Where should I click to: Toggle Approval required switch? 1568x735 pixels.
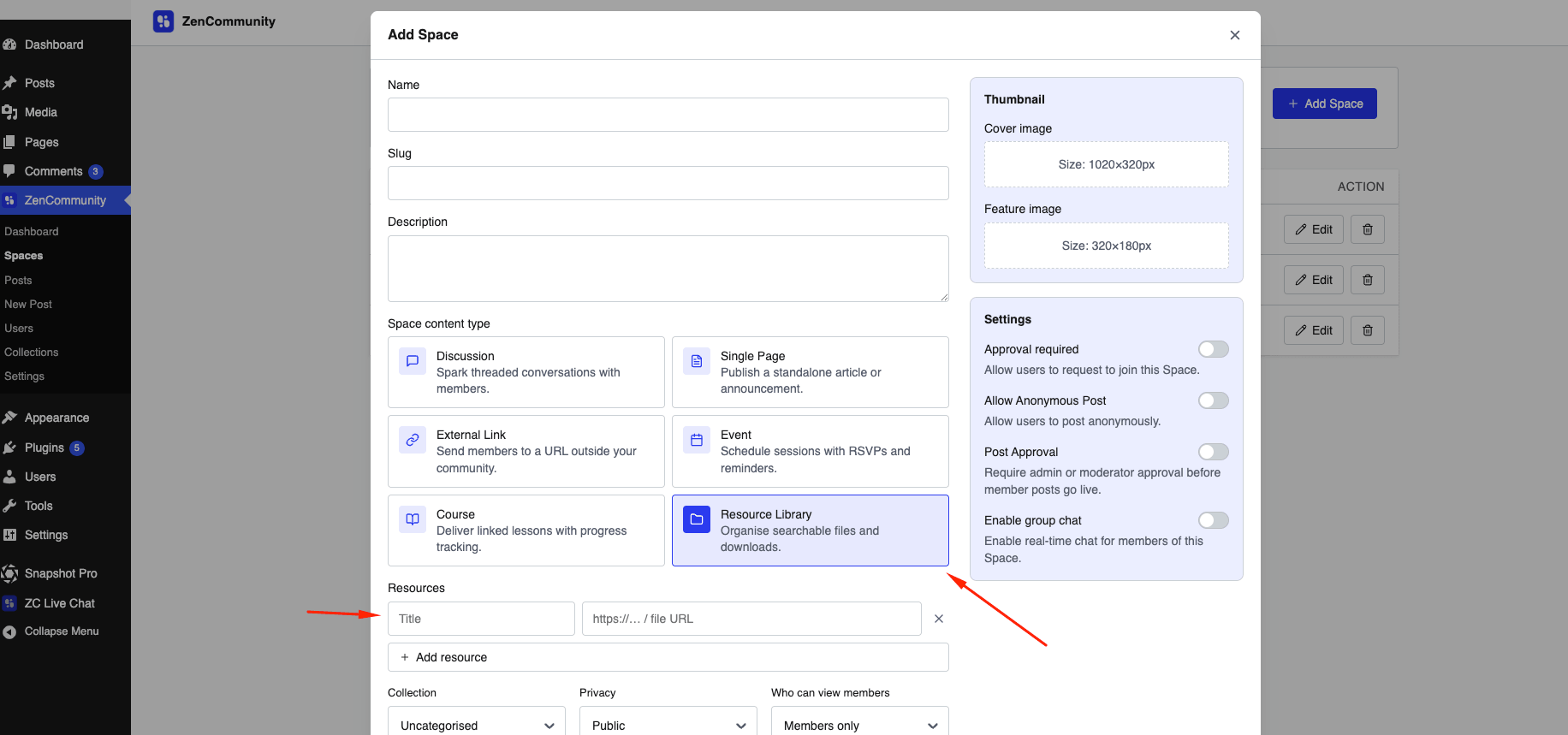pos(1213,349)
